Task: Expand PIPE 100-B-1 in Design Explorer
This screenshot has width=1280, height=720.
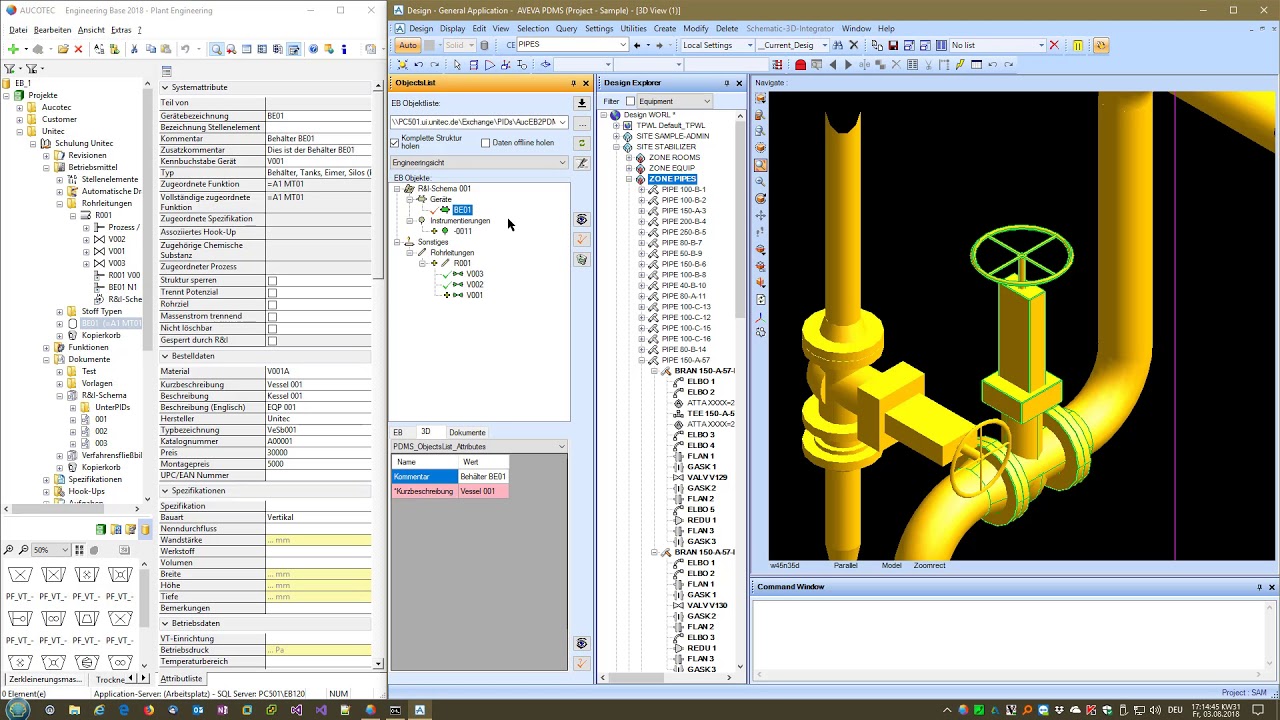Action: pyautogui.click(x=642, y=189)
